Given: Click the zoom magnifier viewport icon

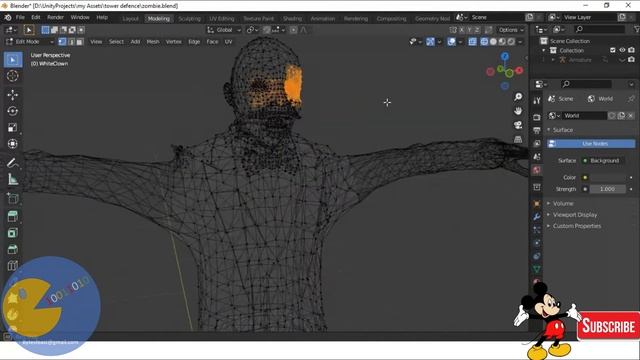Looking at the screenshot, I should [x=518, y=97].
